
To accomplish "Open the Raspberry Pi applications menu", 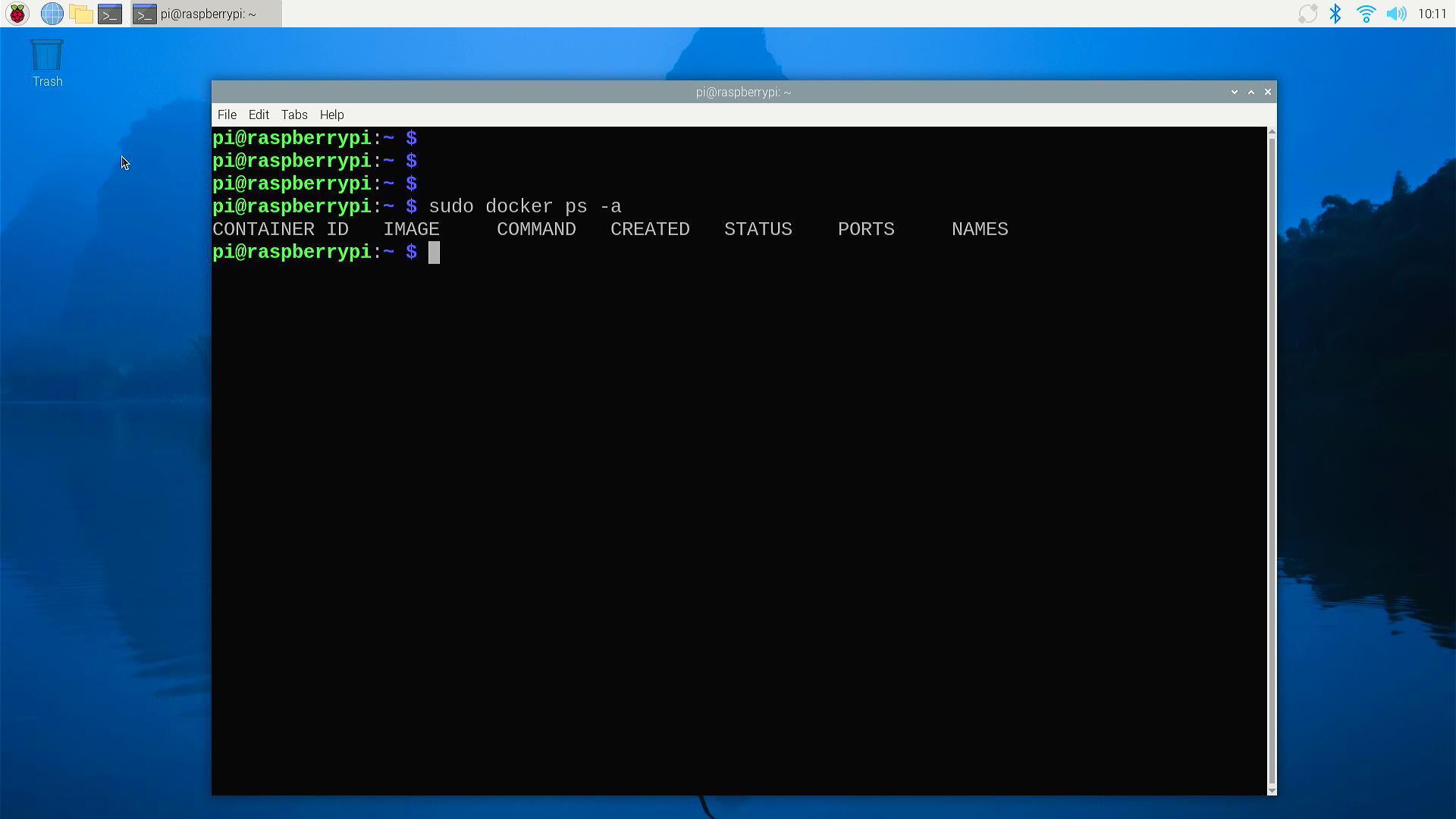I will point(17,14).
